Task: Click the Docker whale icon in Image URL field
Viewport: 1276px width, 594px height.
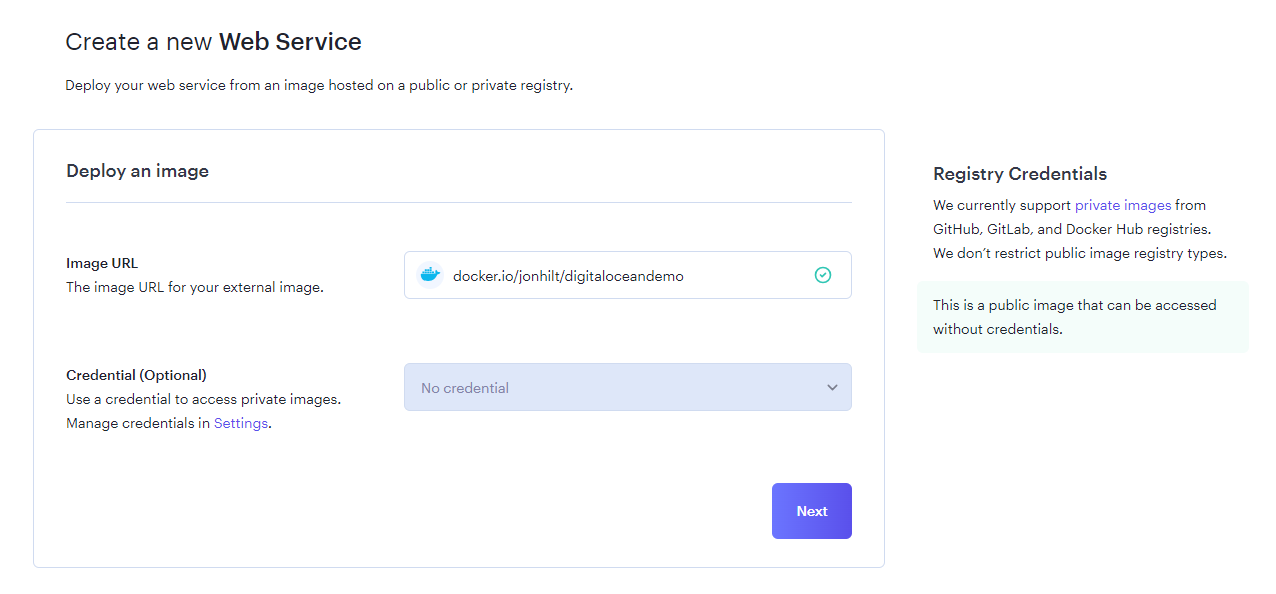Action: [x=430, y=275]
